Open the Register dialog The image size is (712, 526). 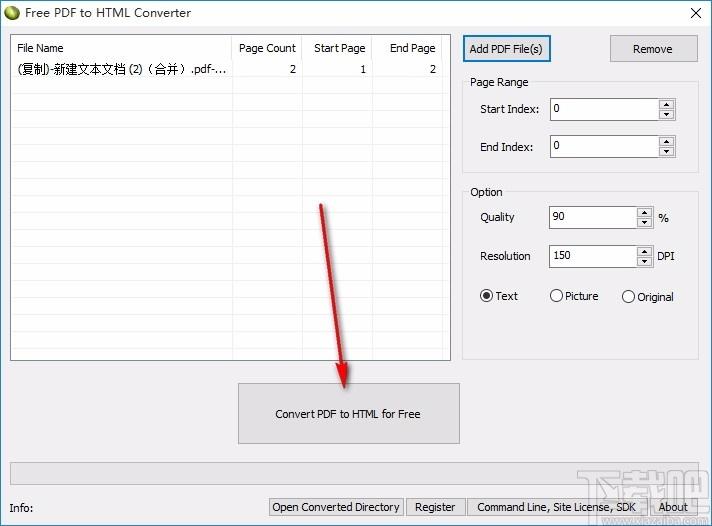(435, 507)
